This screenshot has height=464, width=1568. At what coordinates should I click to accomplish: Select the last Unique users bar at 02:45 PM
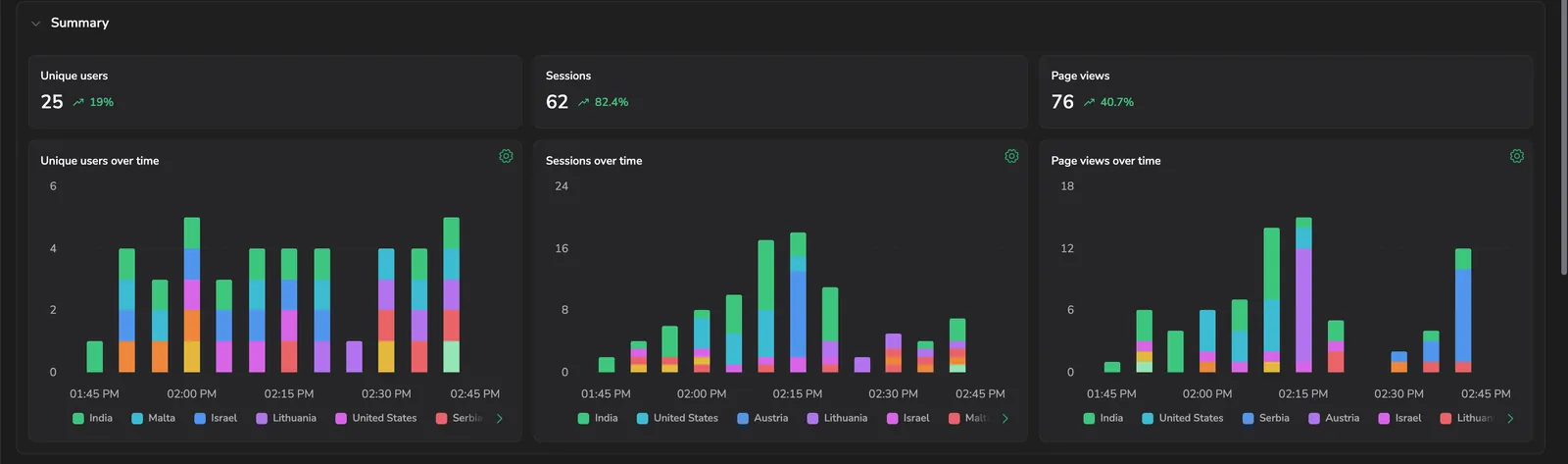pos(451,294)
